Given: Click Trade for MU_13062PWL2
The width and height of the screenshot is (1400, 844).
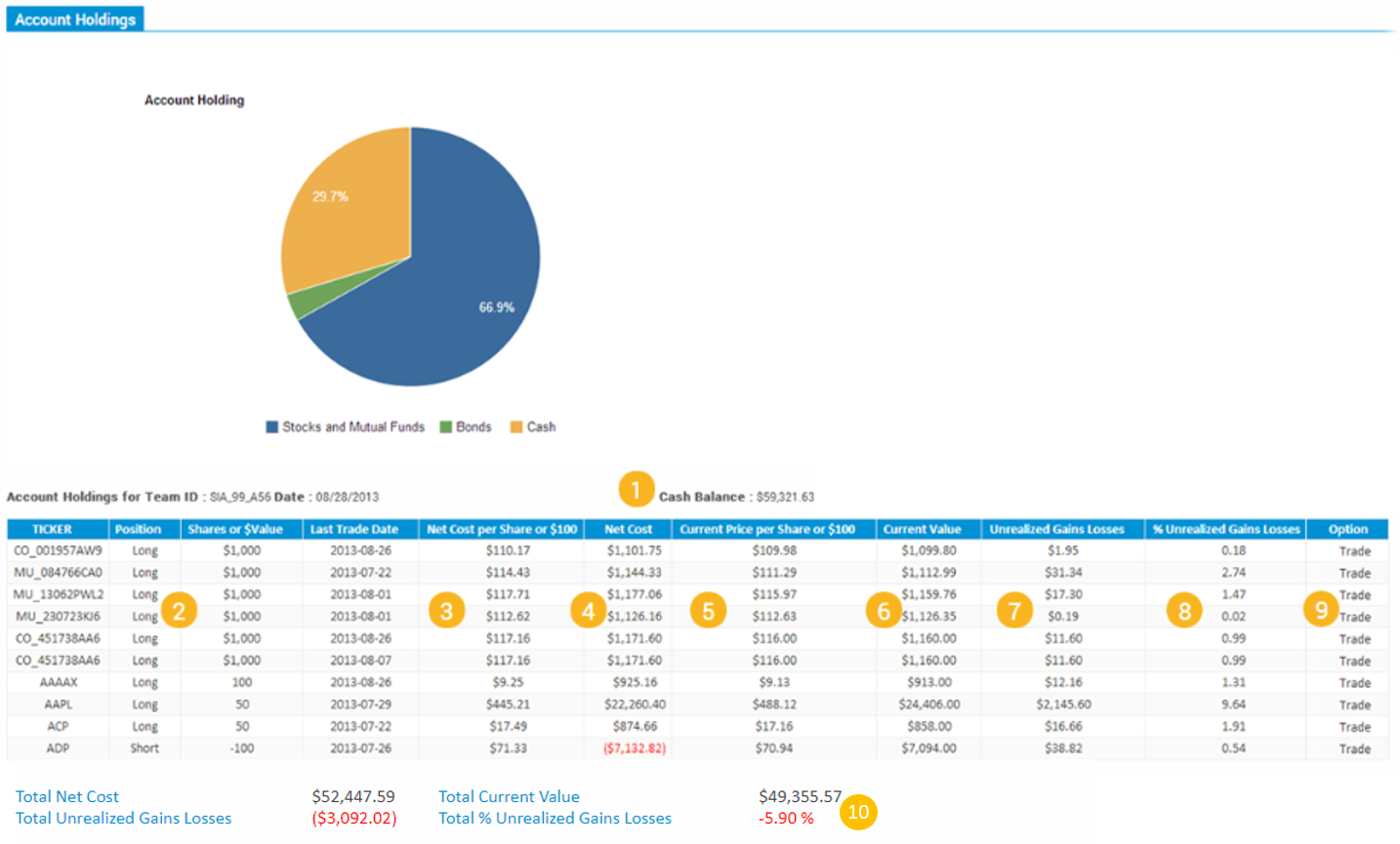Looking at the screenshot, I should 1355,595.
